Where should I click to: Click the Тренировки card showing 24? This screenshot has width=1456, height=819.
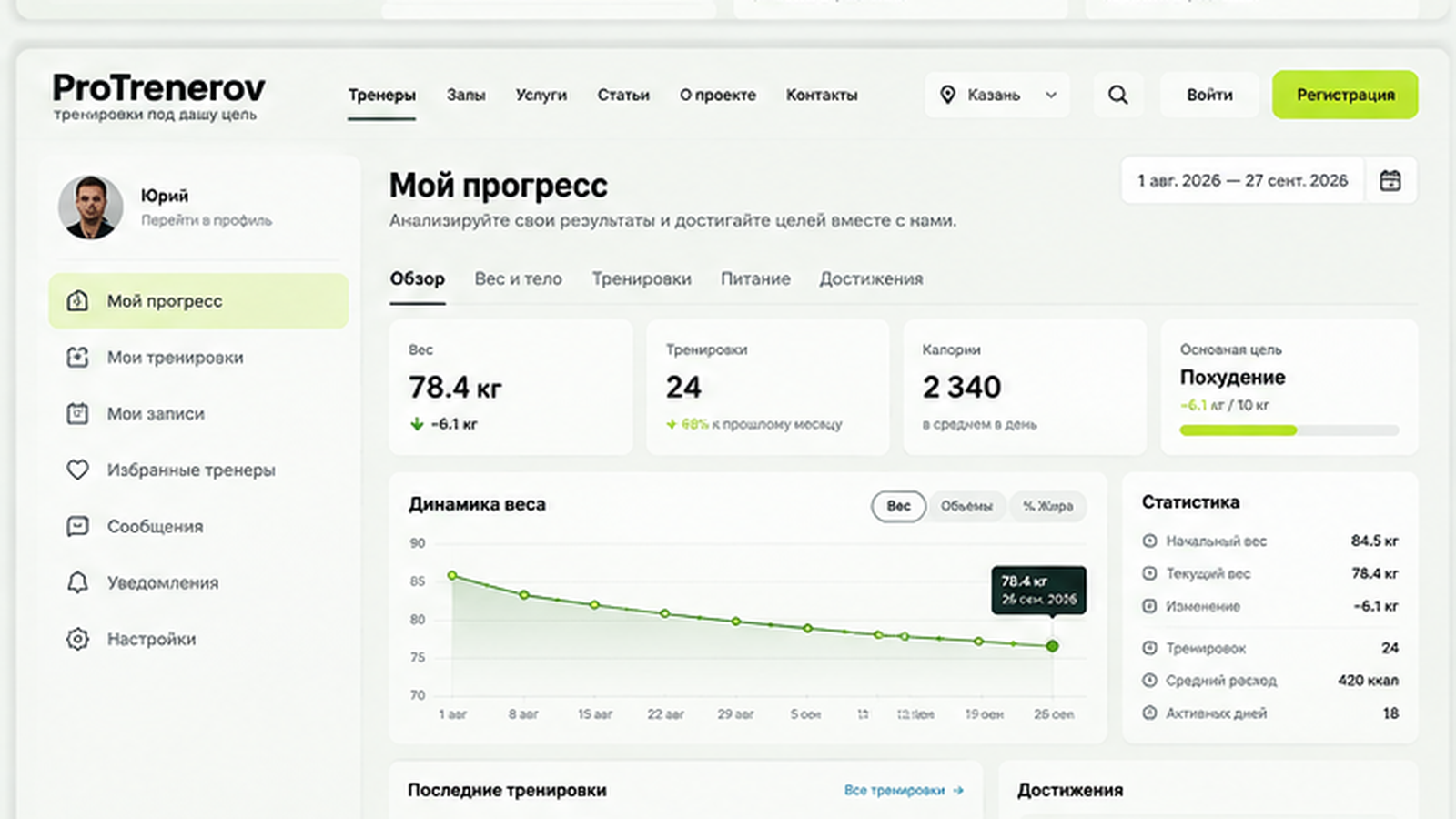click(x=767, y=387)
